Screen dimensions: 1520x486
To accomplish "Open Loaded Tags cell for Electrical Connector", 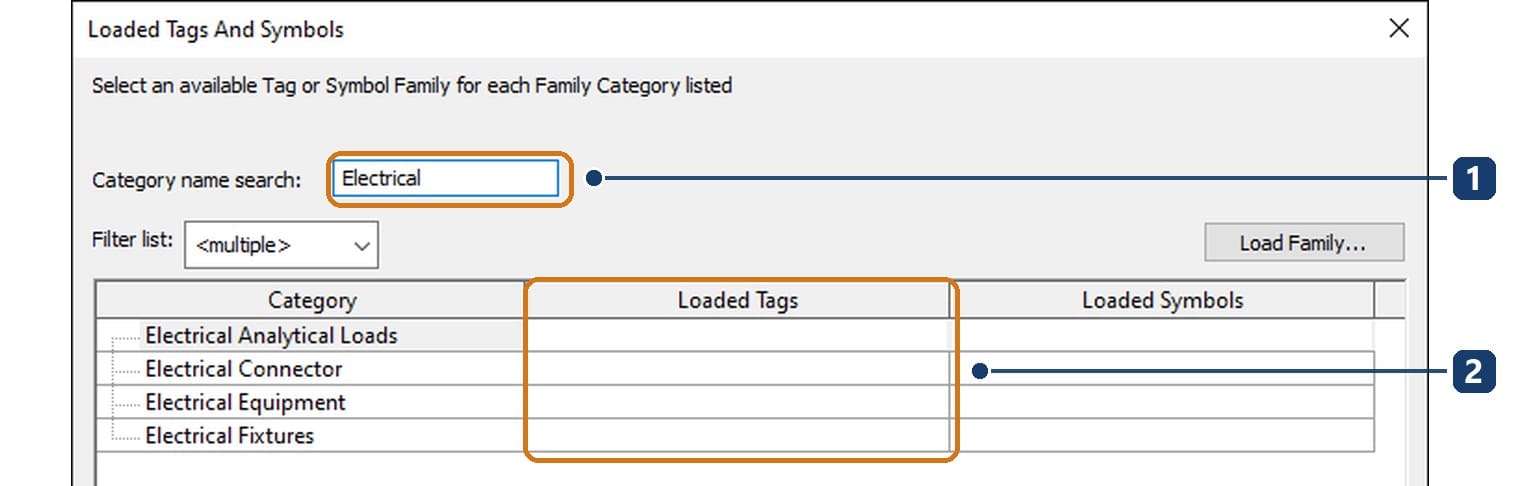I will (x=738, y=369).
